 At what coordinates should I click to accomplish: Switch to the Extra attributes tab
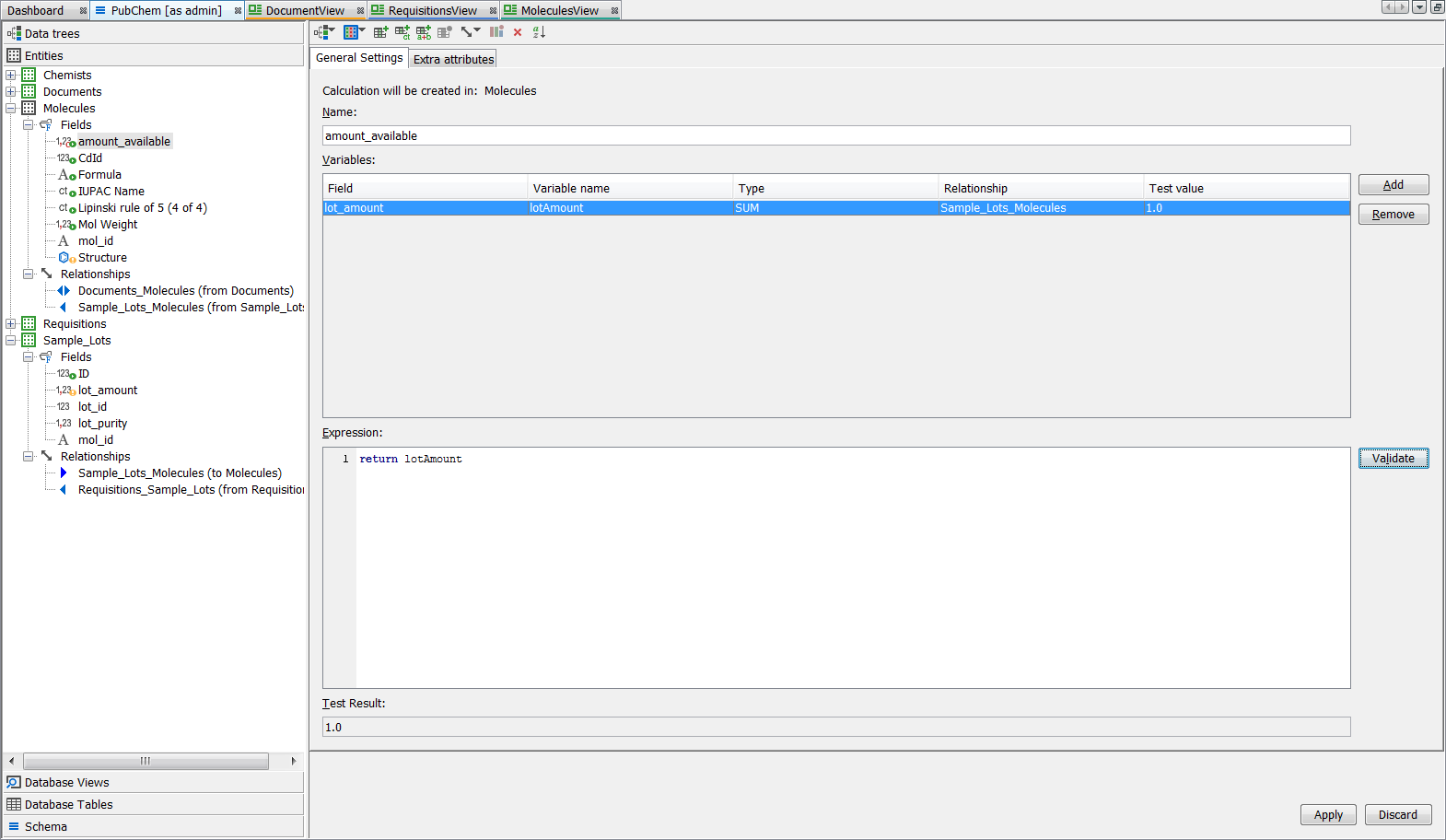coord(453,59)
